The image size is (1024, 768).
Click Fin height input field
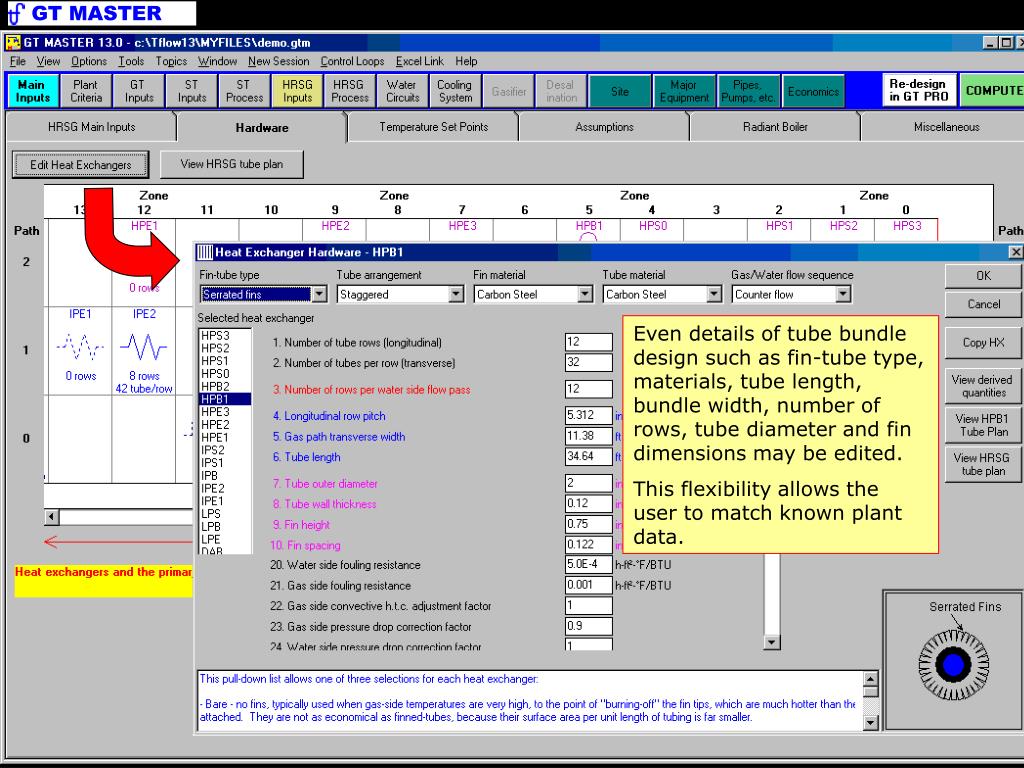[x=588, y=524]
